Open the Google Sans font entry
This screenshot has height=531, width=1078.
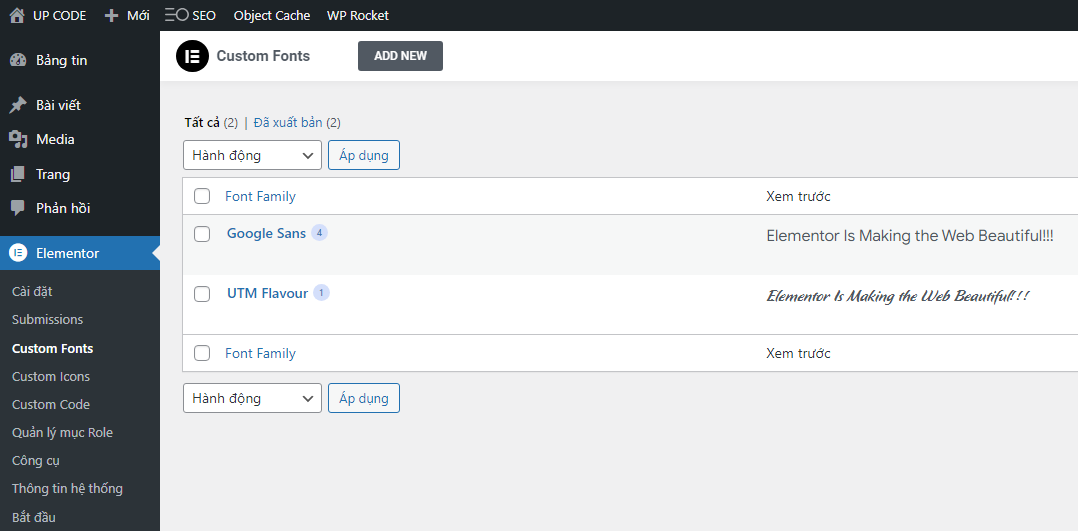click(266, 233)
